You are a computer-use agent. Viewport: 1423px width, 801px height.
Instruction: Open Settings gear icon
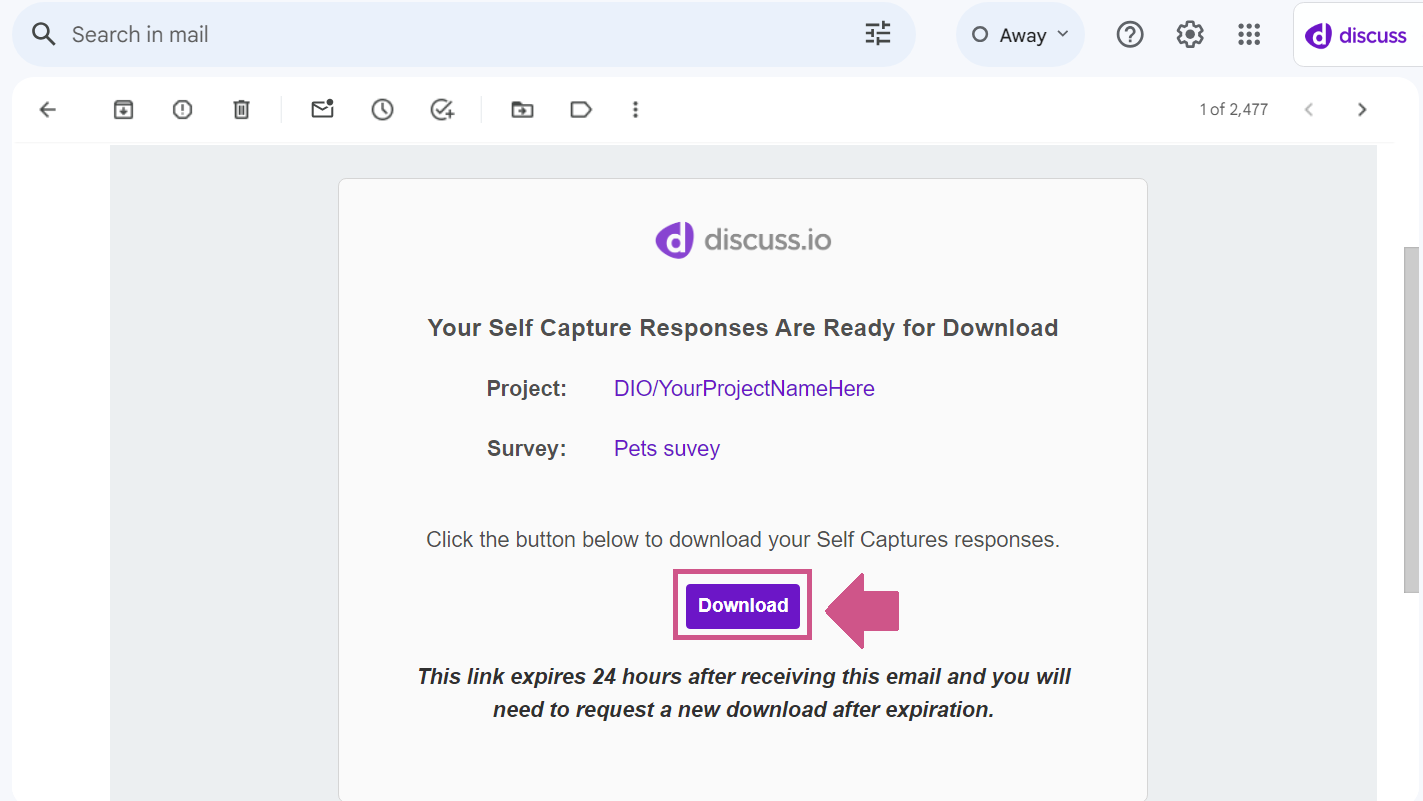tap(1190, 35)
